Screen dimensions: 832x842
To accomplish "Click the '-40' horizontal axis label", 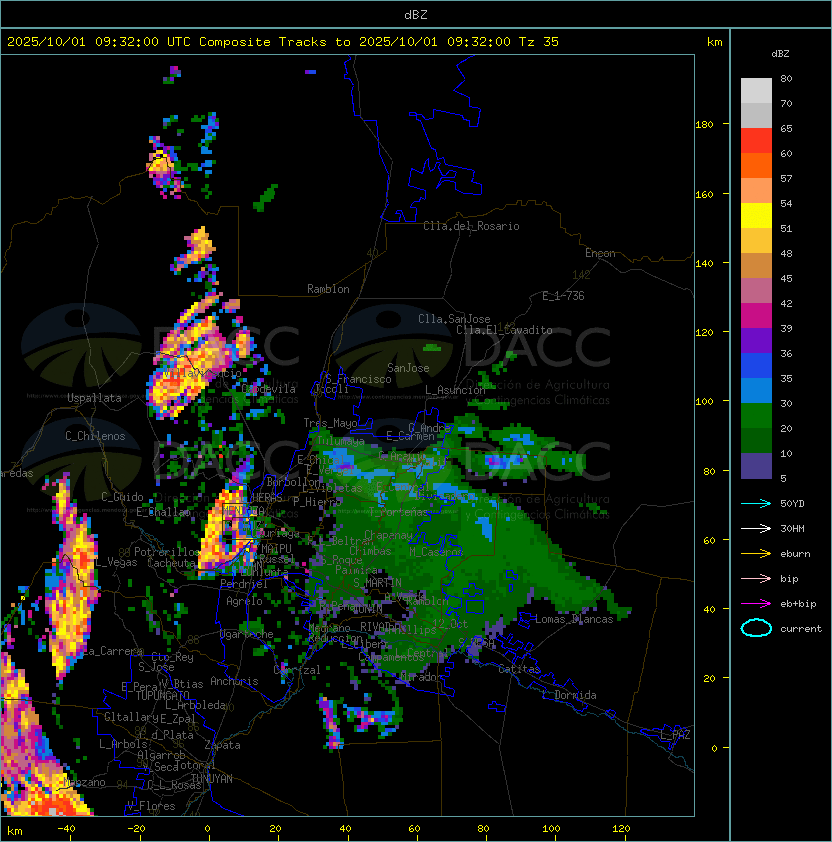I will (x=67, y=829).
